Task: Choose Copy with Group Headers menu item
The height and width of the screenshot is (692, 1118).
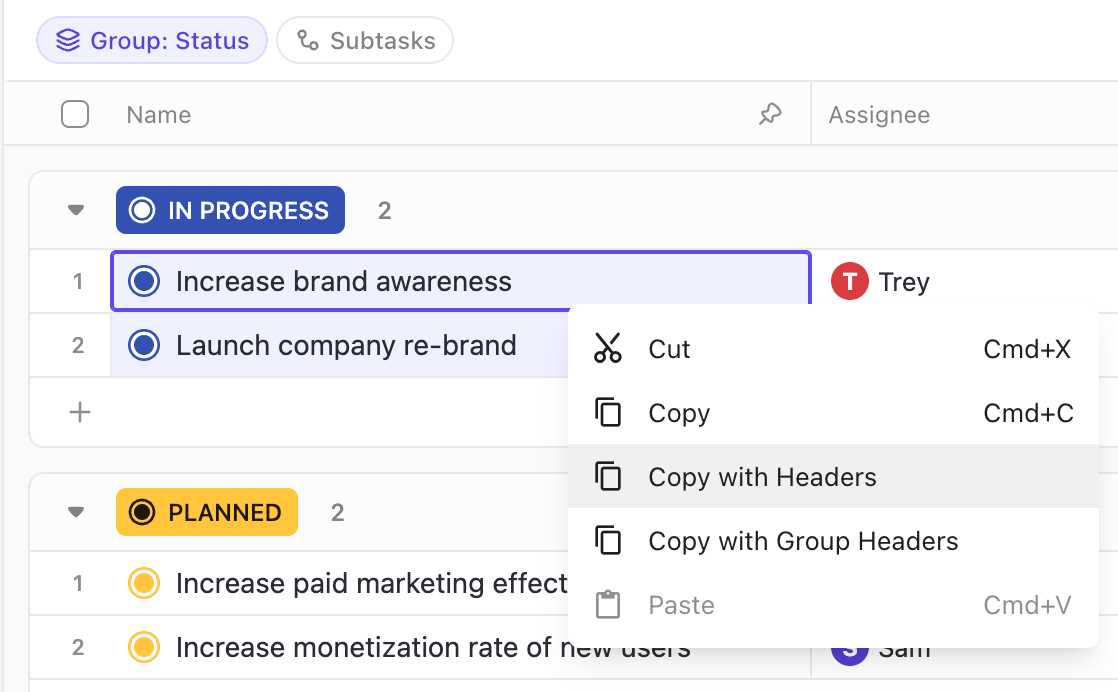Action: point(803,541)
